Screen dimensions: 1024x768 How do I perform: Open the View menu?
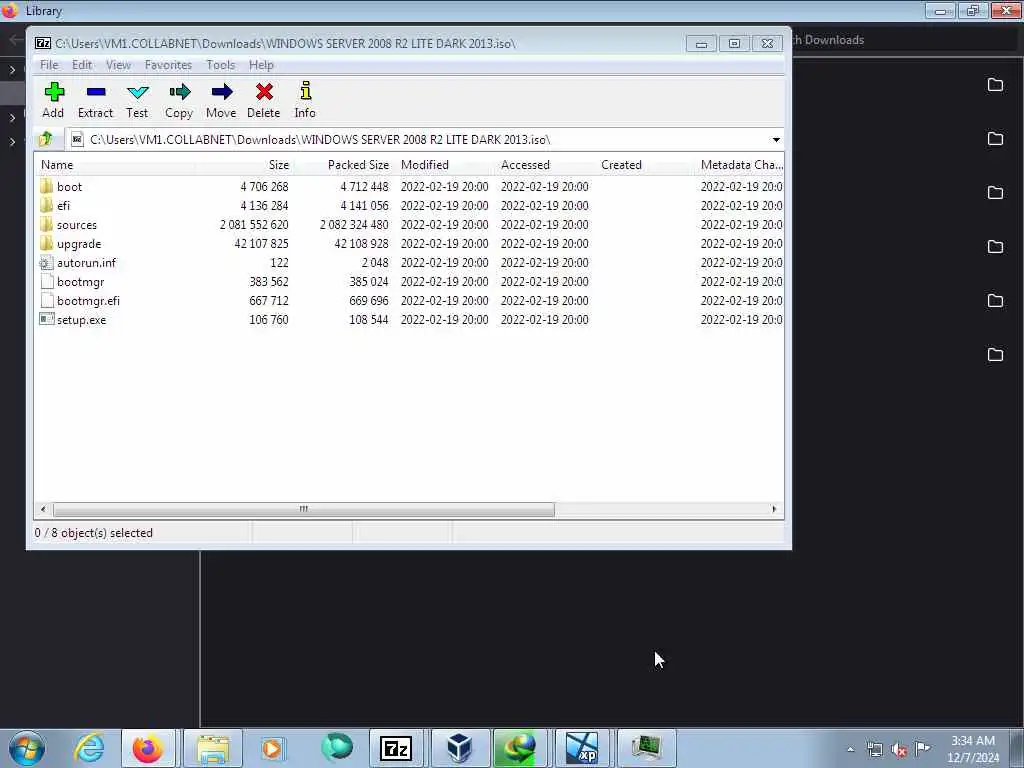(118, 65)
